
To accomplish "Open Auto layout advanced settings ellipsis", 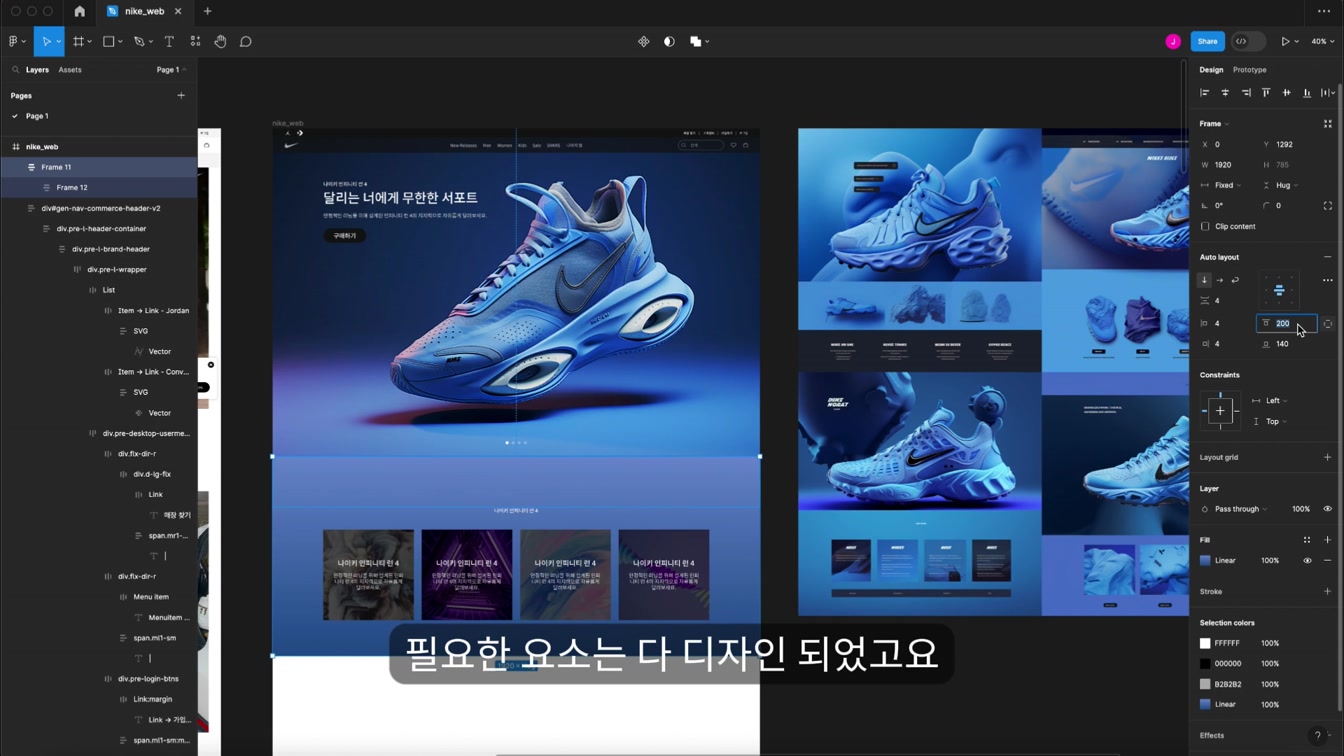I will [1328, 280].
